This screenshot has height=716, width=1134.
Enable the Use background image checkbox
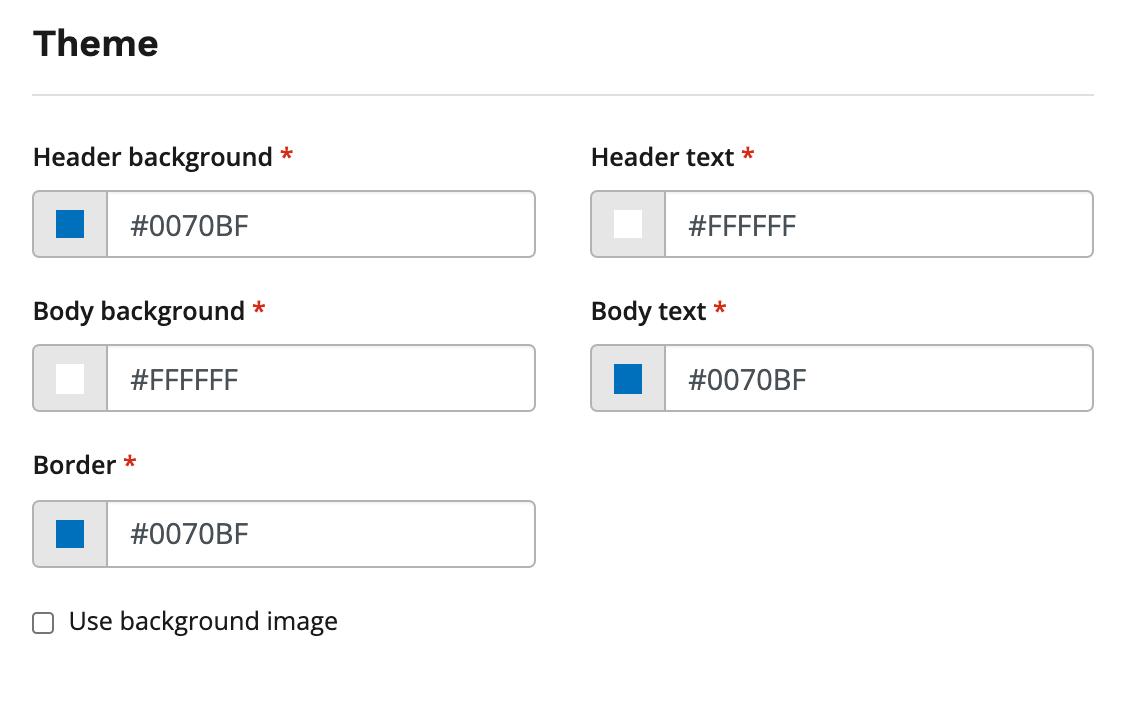[43, 623]
